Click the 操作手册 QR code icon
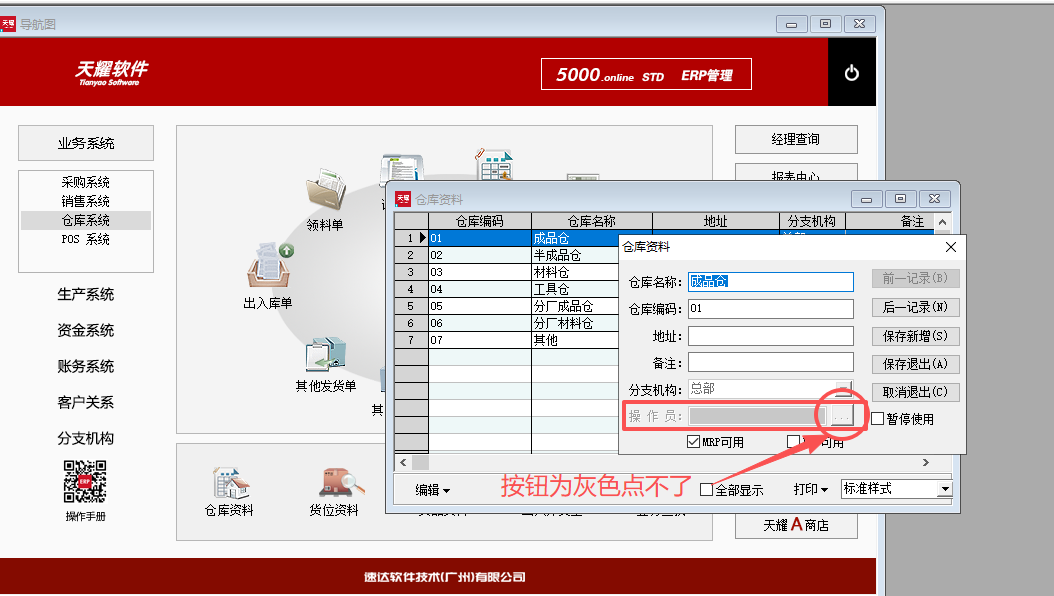 pyautogui.click(x=85, y=482)
